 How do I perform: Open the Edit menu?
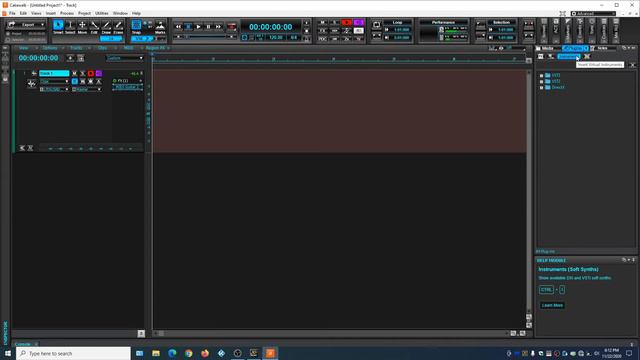click(23, 13)
